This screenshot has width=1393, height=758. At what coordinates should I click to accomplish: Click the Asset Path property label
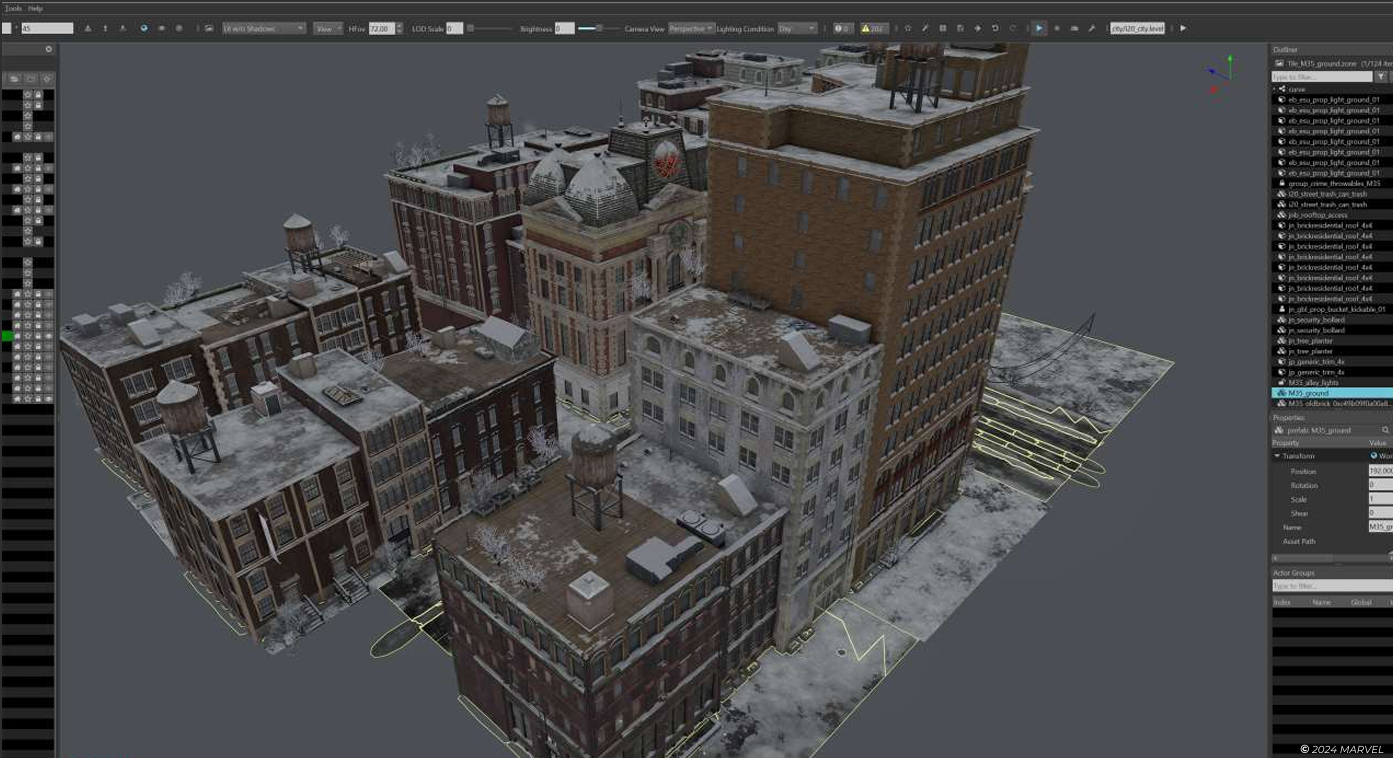(1299, 541)
